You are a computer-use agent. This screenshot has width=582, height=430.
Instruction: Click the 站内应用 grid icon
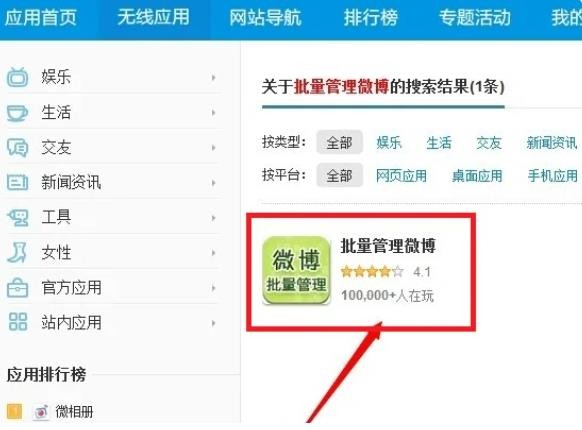[17, 322]
